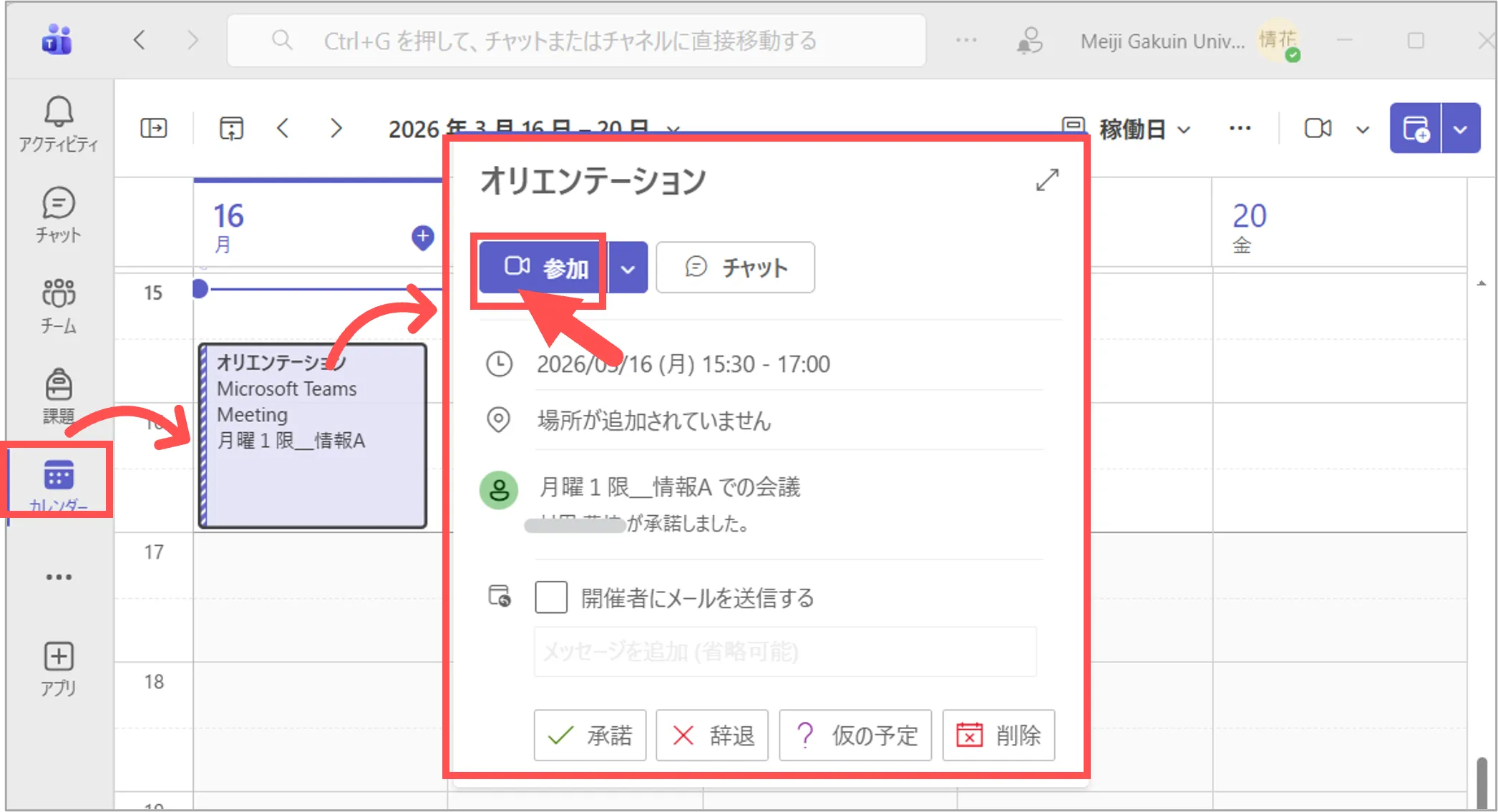Click the 承諾 accept button
The width and height of the screenshot is (1498, 812).
pos(590,735)
